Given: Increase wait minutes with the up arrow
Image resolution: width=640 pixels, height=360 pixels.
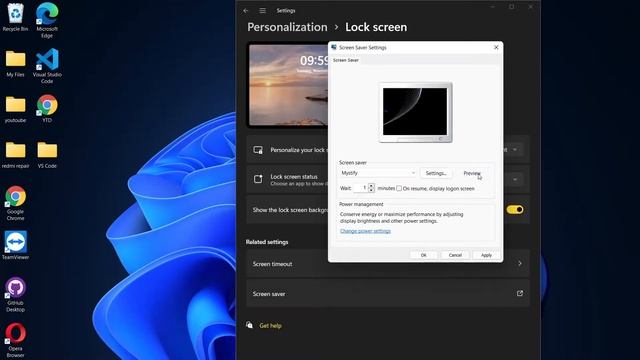Looking at the screenshot, I should point(371,186).
